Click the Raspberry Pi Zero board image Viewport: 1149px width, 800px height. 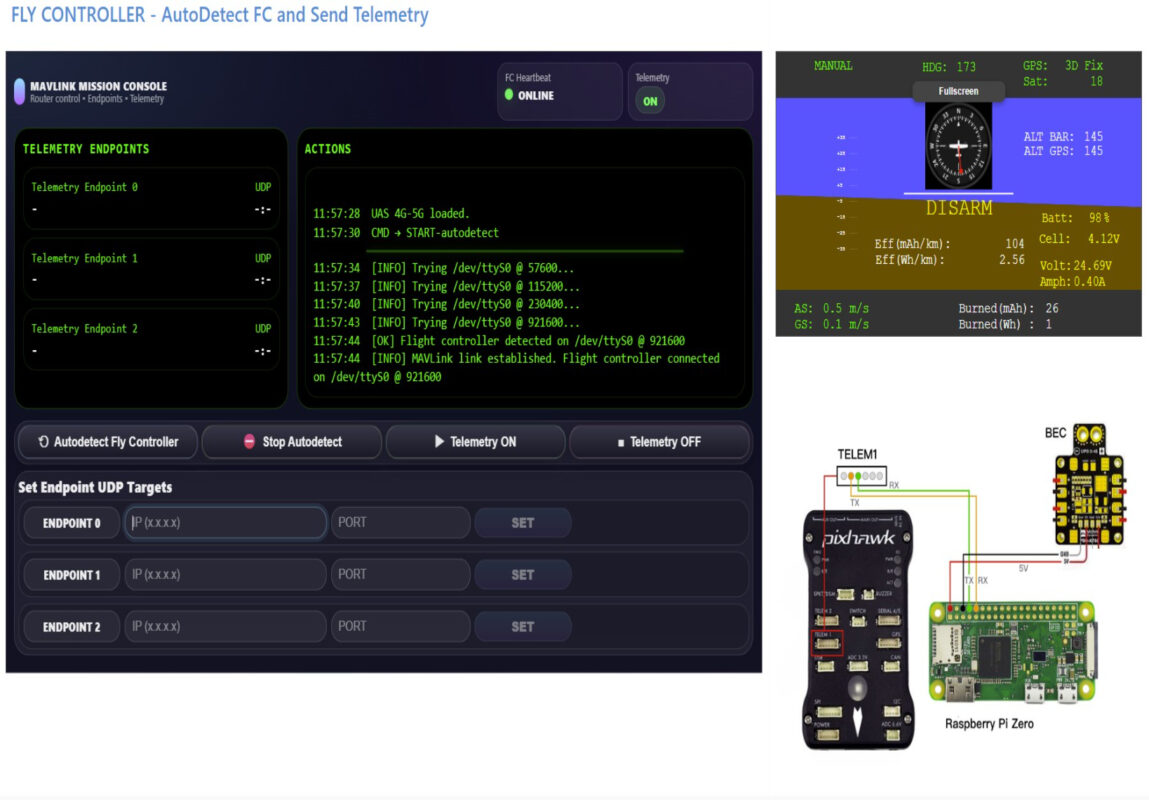[1012, 654]
